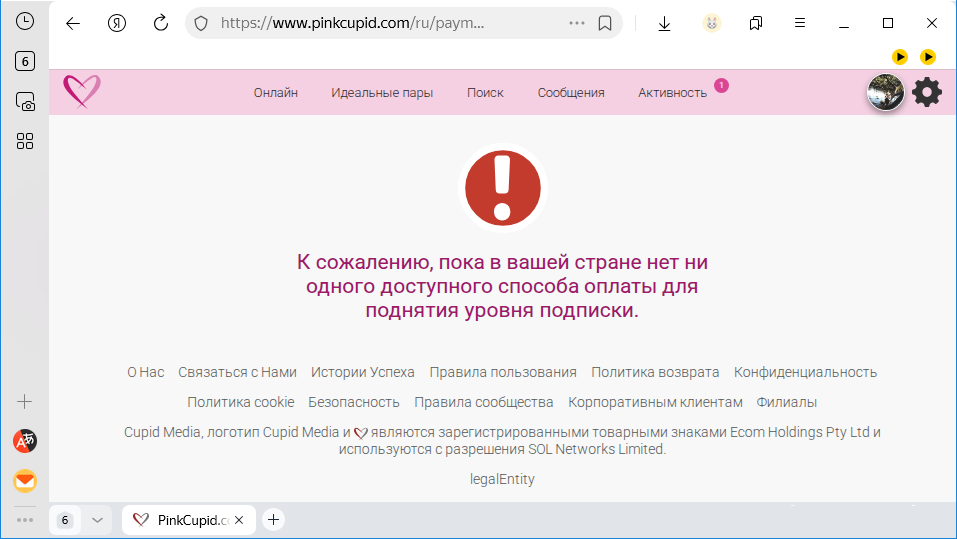Click the legalEntity text
Image resolution: width=957 pixels, height=539 pixels.
coord(502,479)
